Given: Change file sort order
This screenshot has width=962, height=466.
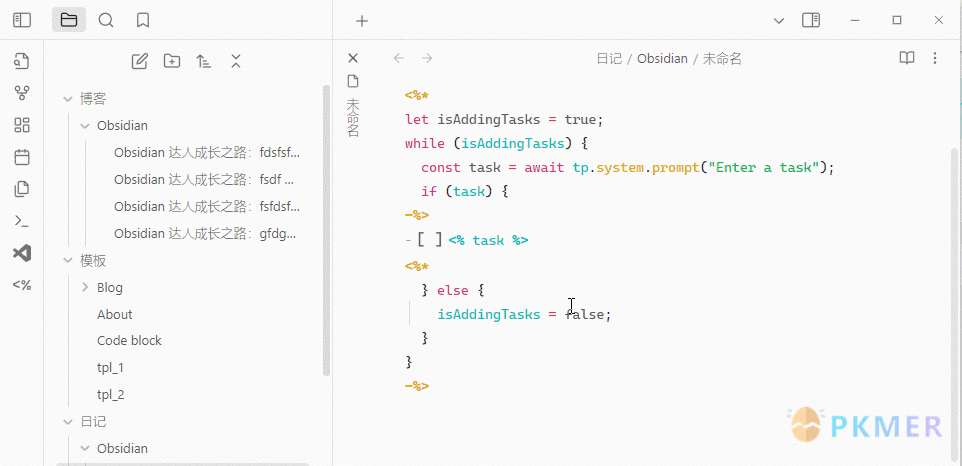Looking at the screenshot, I should (x=204, y=61).
